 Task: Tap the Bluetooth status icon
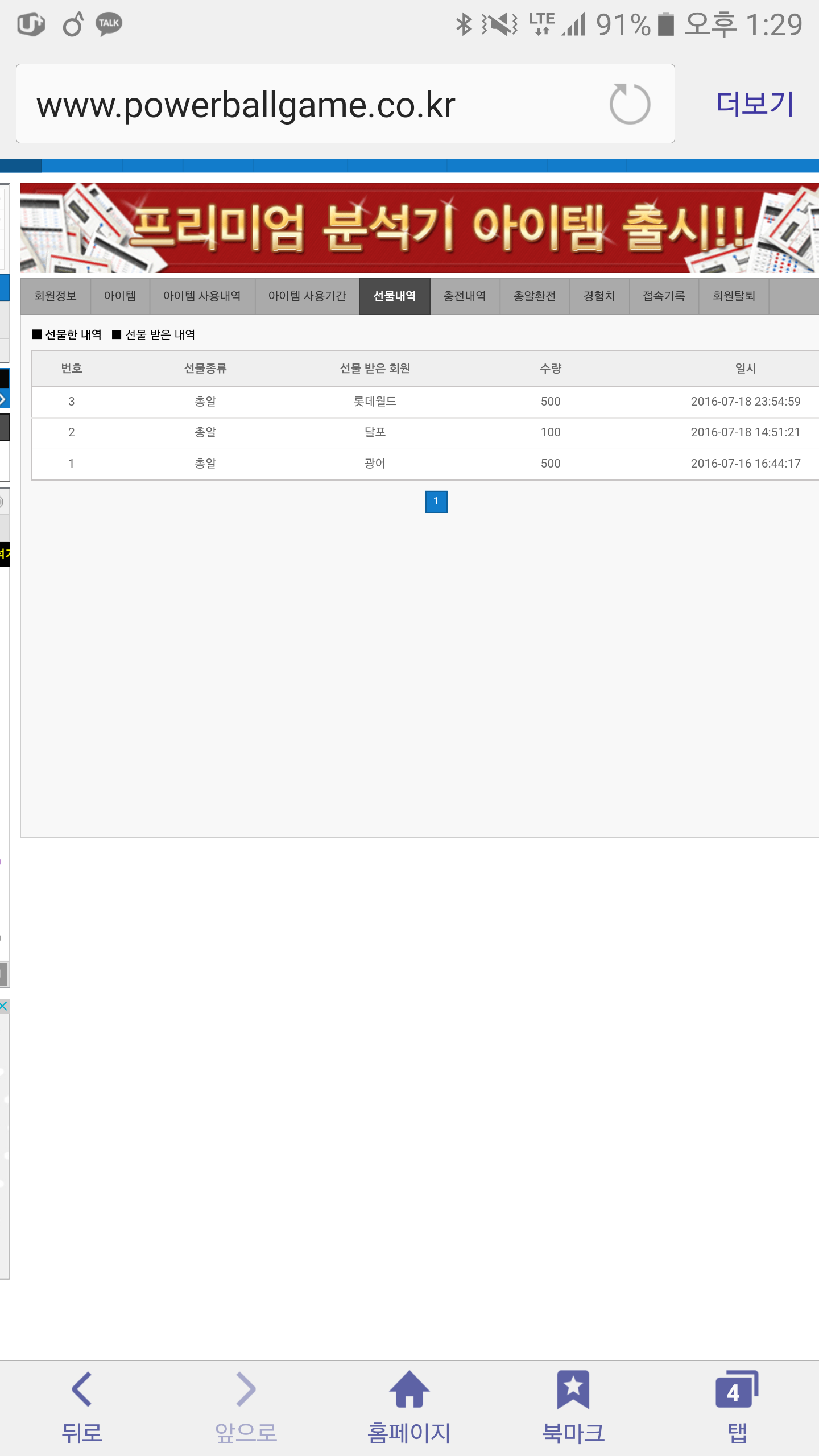(x=464, y=24)
